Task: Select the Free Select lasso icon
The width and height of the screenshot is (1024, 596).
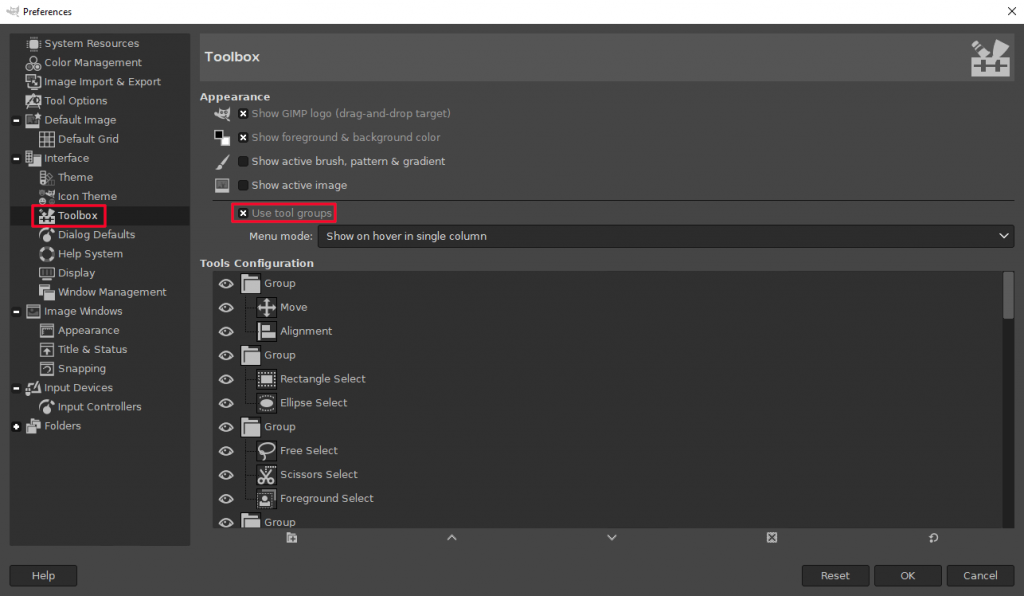Action: (x=266, y=451)
